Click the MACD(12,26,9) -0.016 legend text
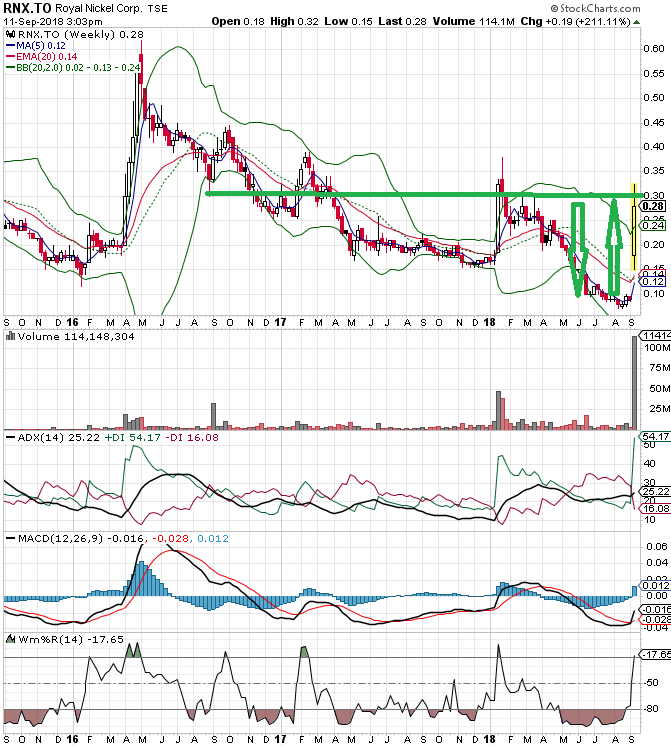671x747 pixels. tap(81, 538)
